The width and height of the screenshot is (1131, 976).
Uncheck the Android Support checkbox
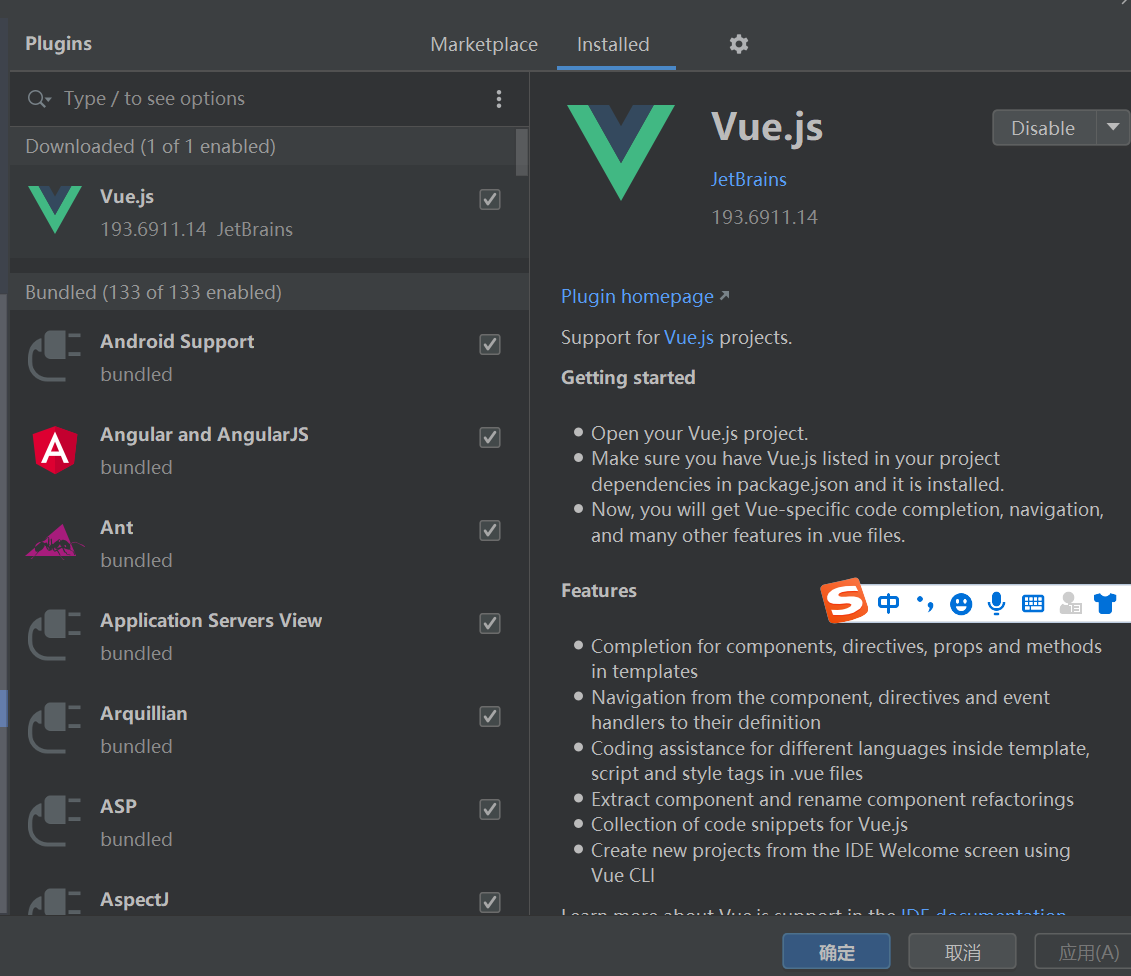click(x=490, y=345)
